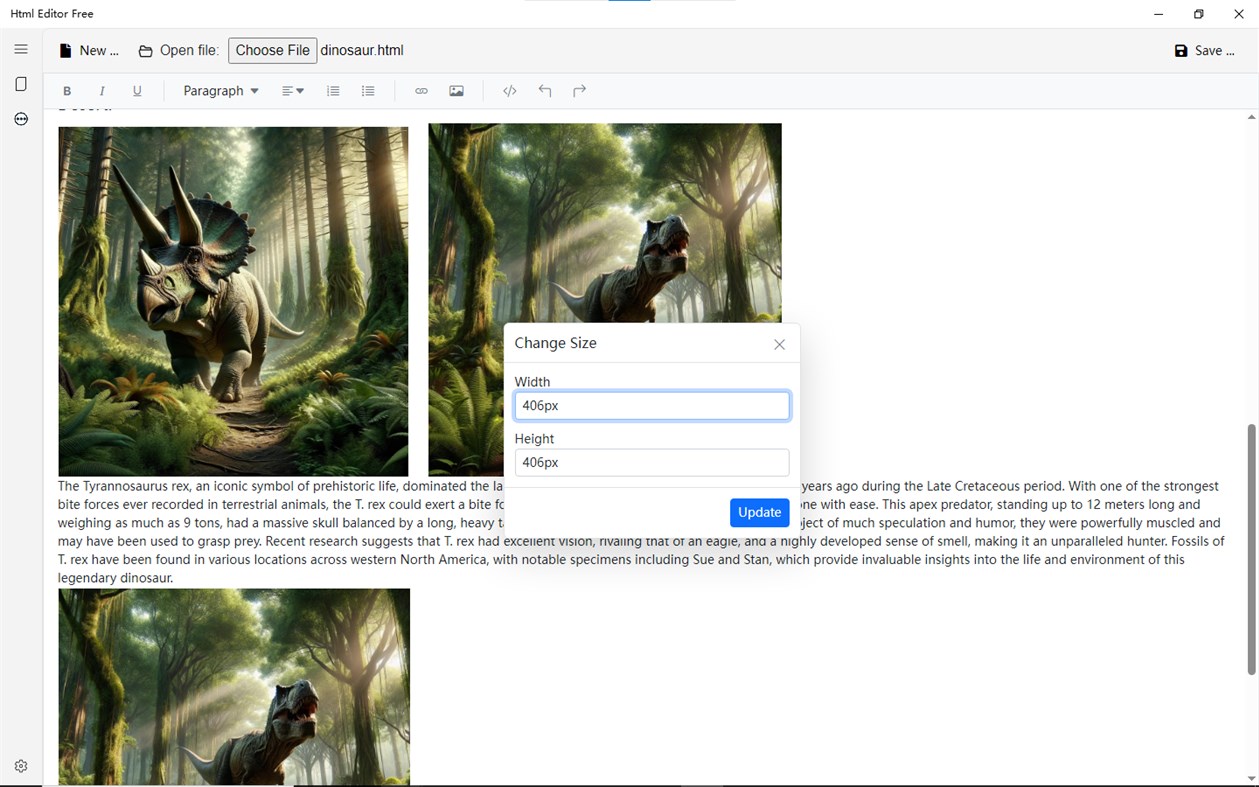Toggle underline formatting
The width and height of the screenshot is (1259, 787).
[137, 91]
